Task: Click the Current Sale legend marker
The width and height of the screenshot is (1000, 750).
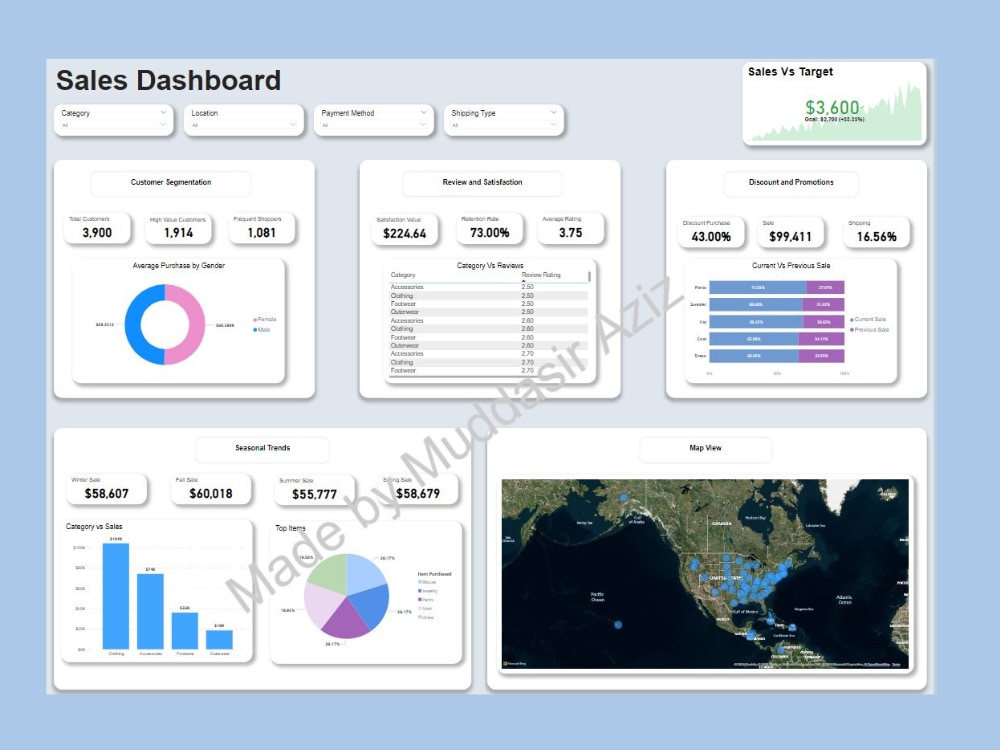Action: coord(852,320)
